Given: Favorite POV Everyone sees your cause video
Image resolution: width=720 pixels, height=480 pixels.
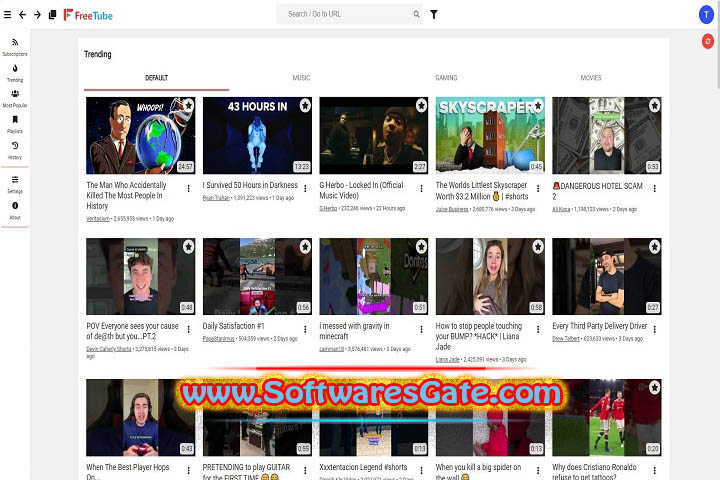Looking at the screenshot, I should click(x=188, y=247).
